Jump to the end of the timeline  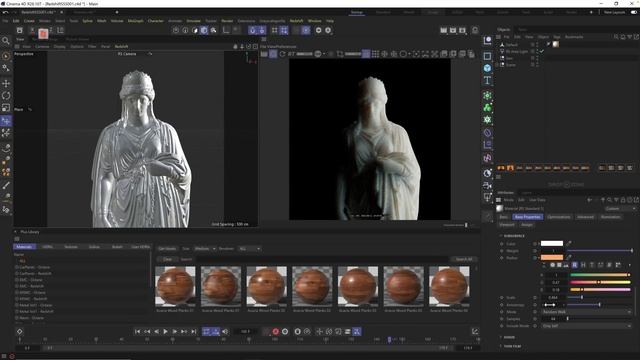point(193,332)
